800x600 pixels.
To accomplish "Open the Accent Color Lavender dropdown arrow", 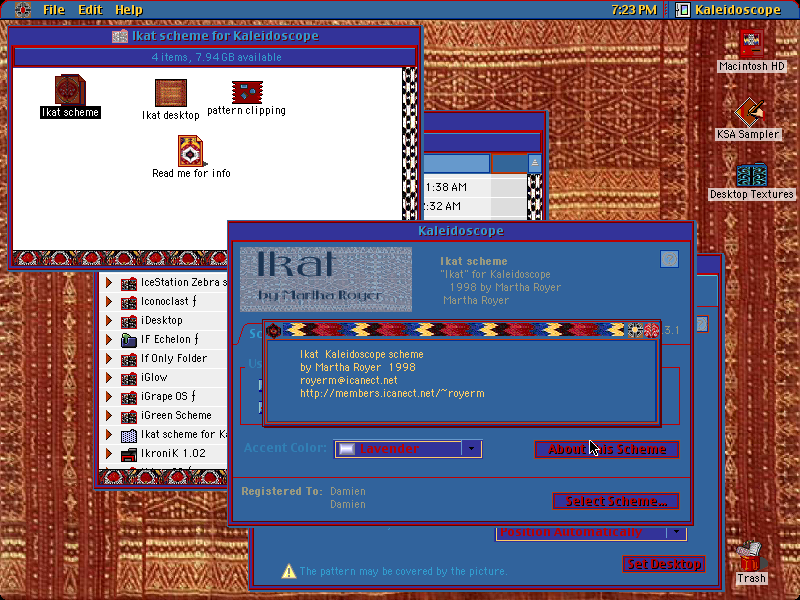I will [471, 449].
